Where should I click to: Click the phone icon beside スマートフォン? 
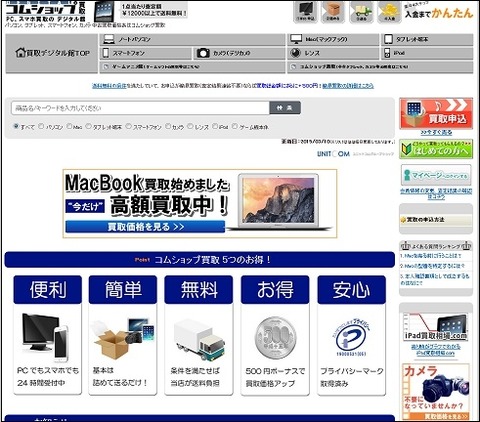[106, 53]
